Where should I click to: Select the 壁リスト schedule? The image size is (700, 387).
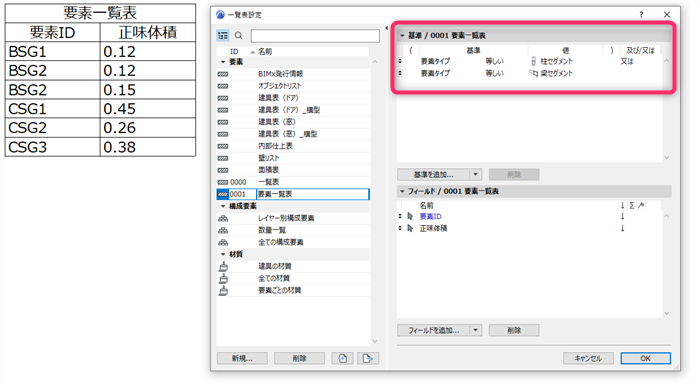click(x=293, y=158)
